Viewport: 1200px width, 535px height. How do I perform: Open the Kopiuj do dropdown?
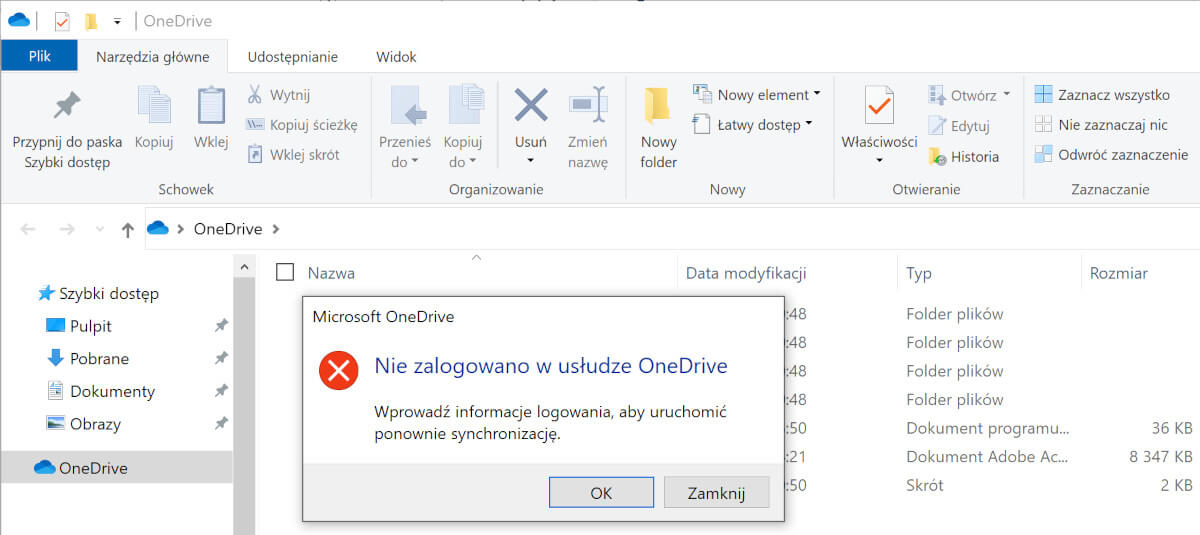[x=463, y=127]
